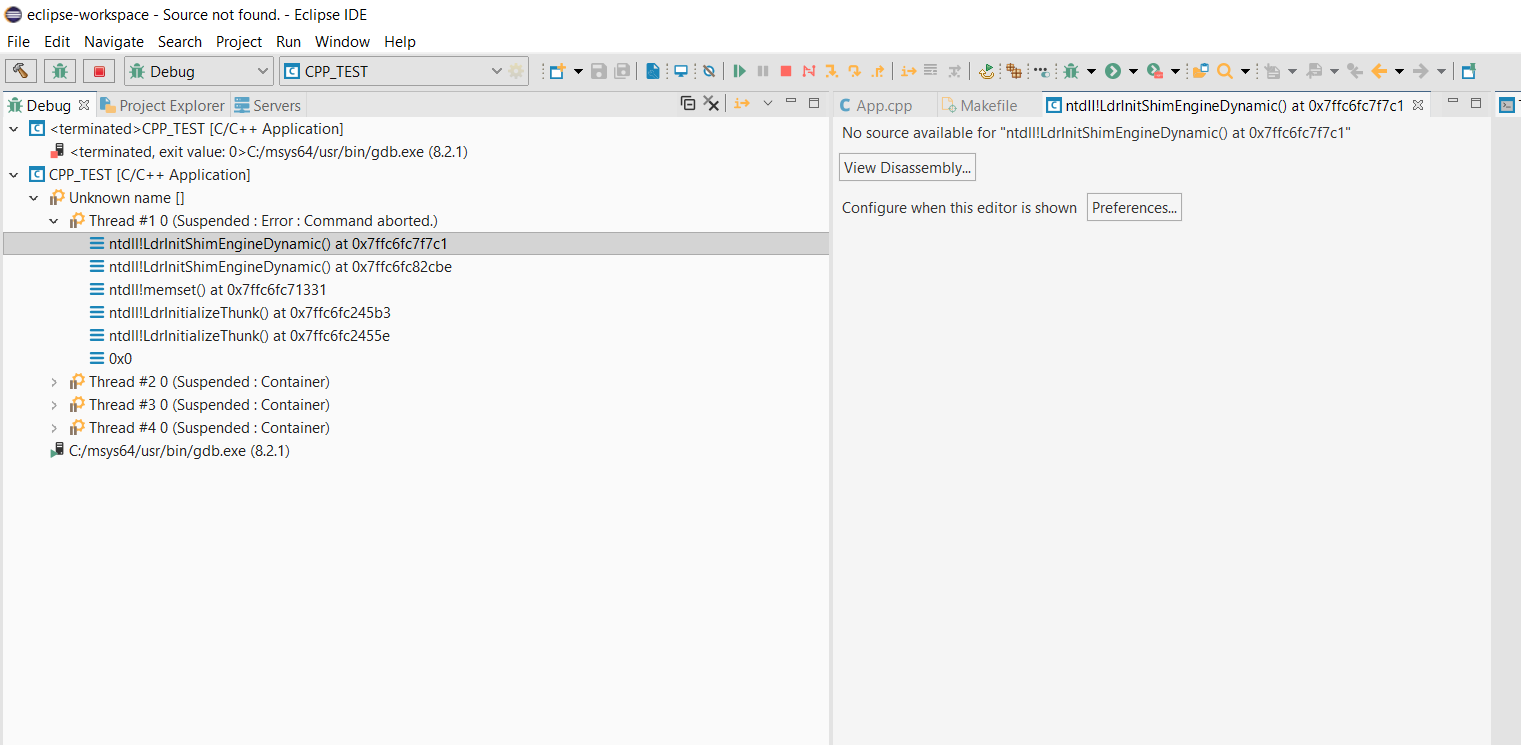Click the blue document properties icon
1521x745 pixels.
tap(652, 71)
